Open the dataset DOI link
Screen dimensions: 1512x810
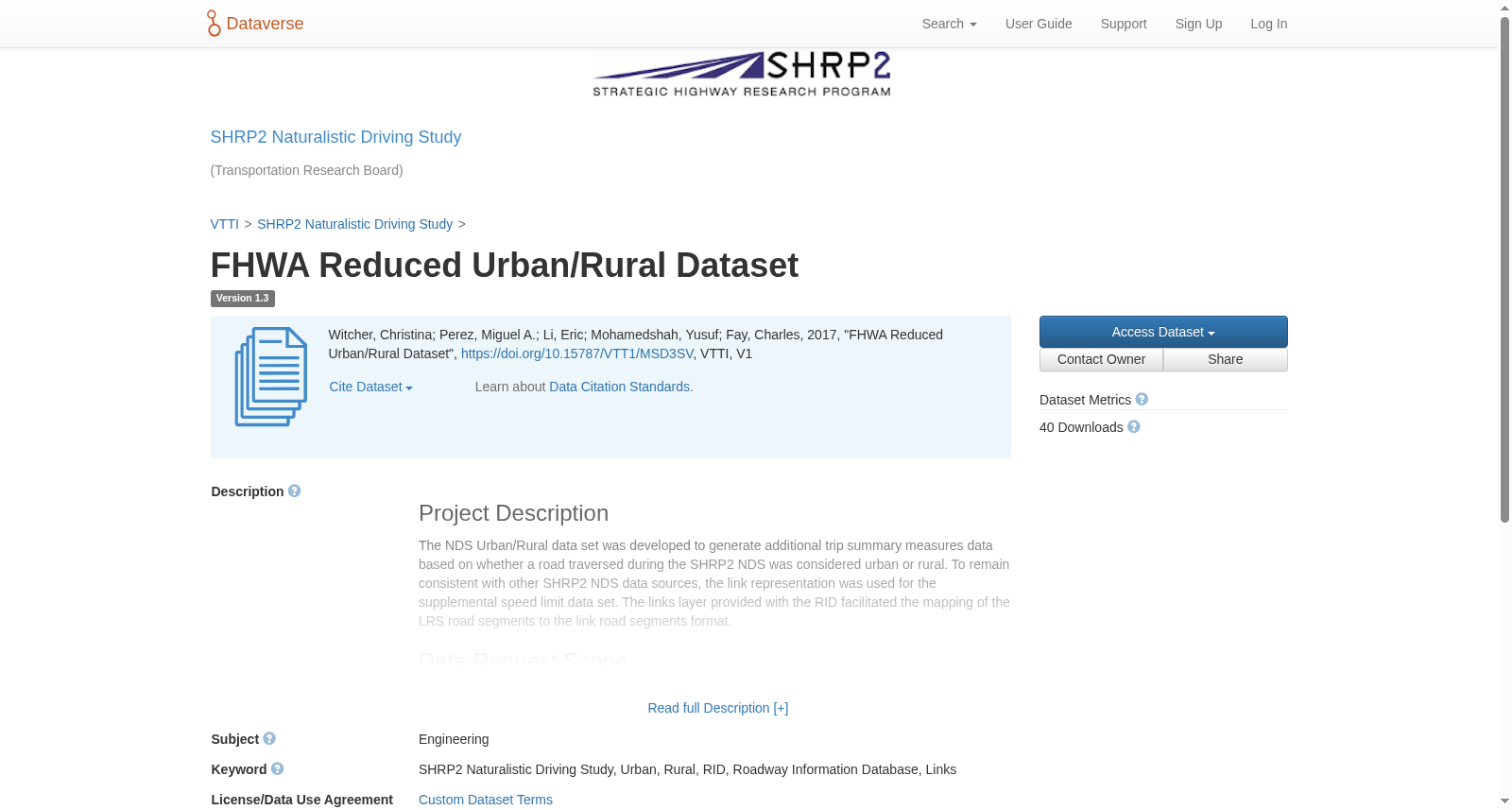577,353
